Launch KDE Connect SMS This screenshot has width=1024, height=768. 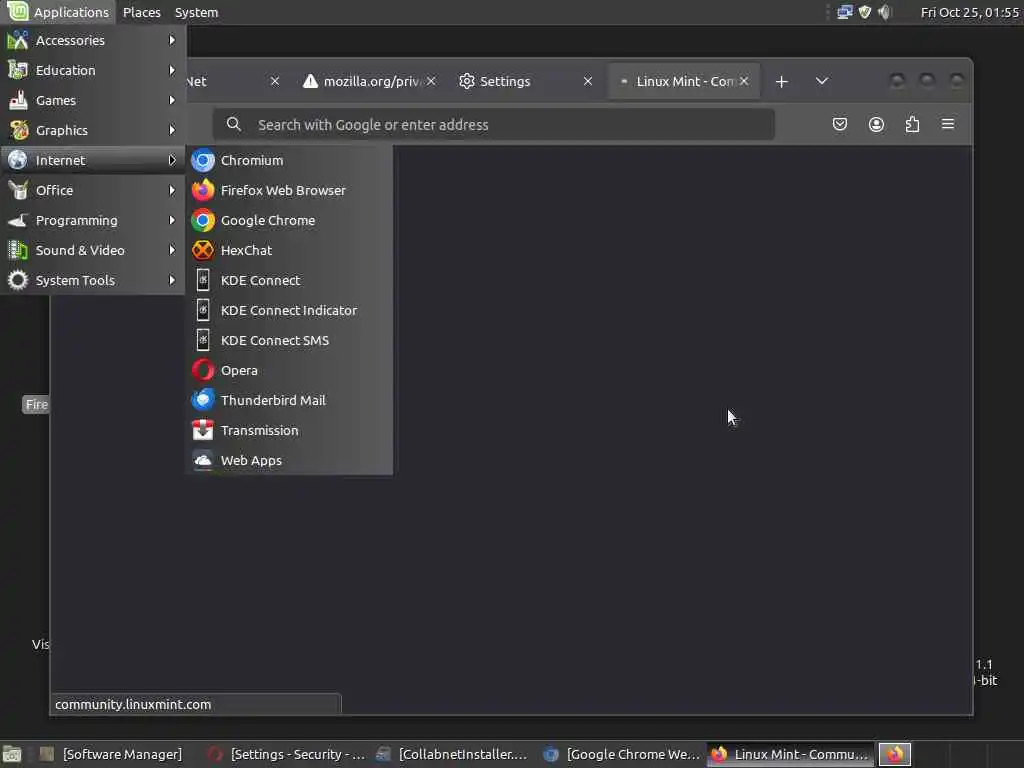pos(289,340)
